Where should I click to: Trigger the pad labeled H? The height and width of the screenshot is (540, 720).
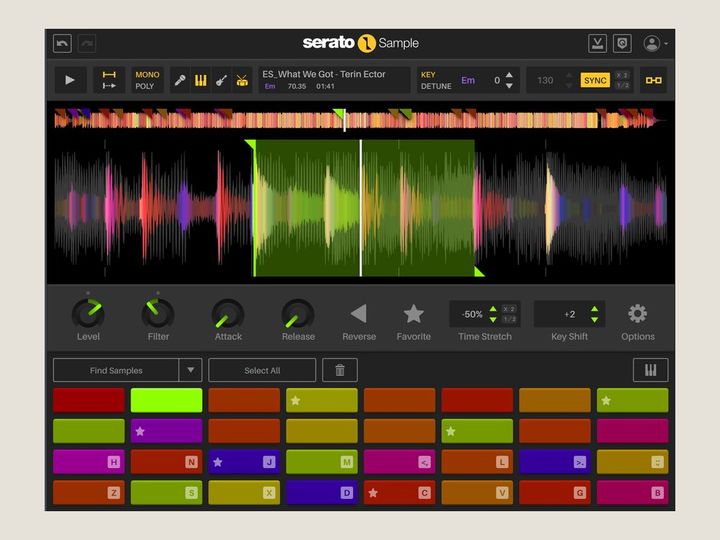point(89,461)
